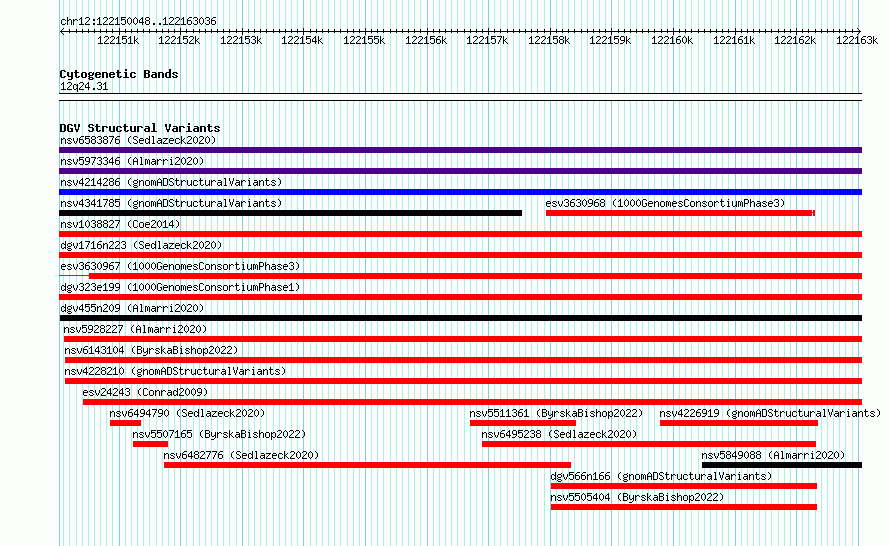This screenshot has height=546, width=890.
Task: Click the chr12:122150048..122163036 coordinate label
Action: point(138,21)
